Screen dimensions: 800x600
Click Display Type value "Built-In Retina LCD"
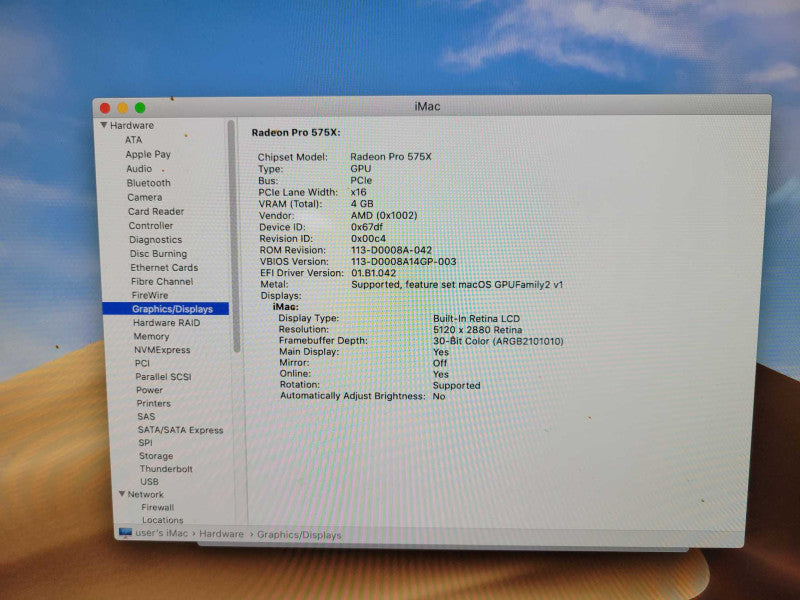point(476,318)
